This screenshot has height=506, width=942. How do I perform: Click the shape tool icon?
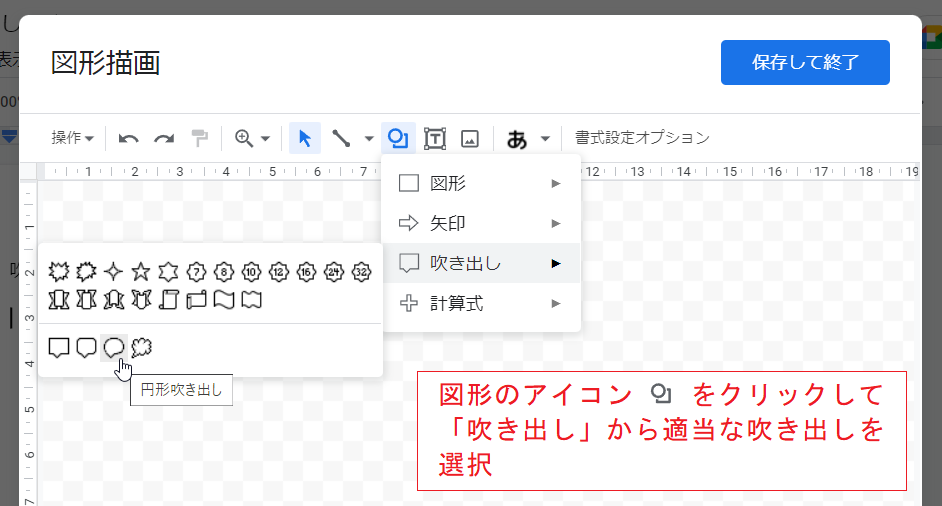(398, 138)
